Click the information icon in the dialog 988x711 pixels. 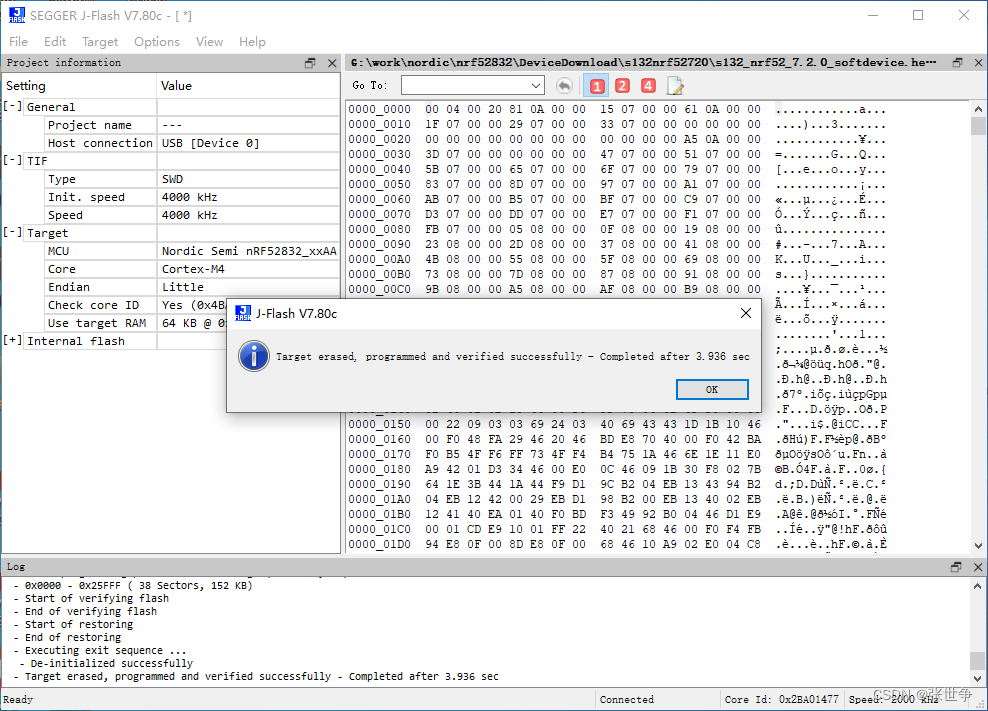pyautogui.click(x=254, y=357)
